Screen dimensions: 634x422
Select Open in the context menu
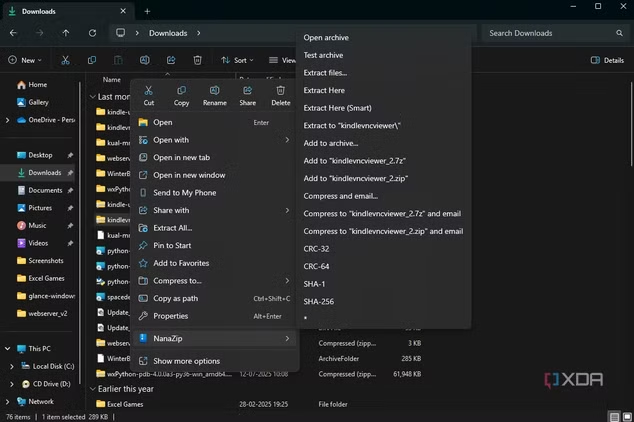pos(215,122)
